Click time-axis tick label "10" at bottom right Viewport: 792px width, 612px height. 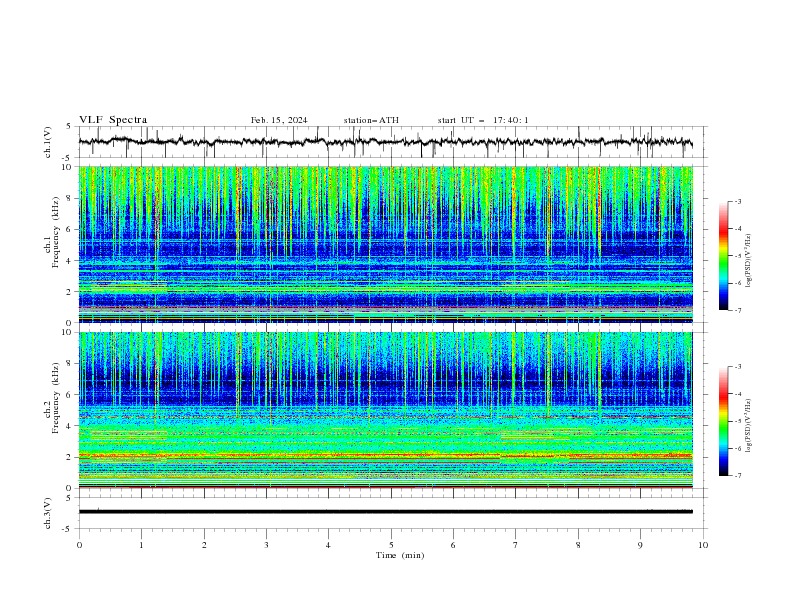click(703, 545)
